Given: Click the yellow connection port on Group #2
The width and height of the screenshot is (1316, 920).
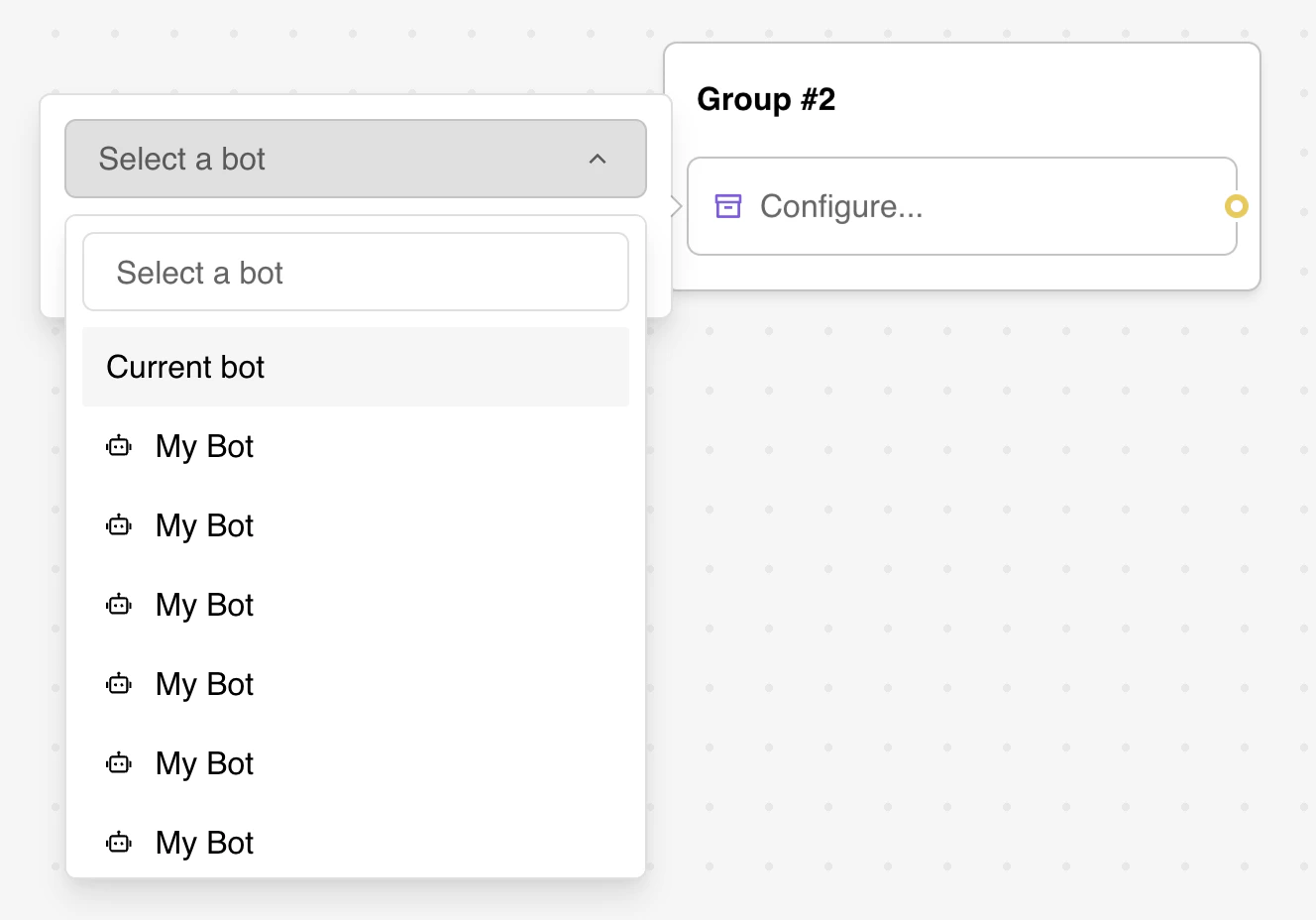Looking at the screenshot, I should [x=1236, y=207].
